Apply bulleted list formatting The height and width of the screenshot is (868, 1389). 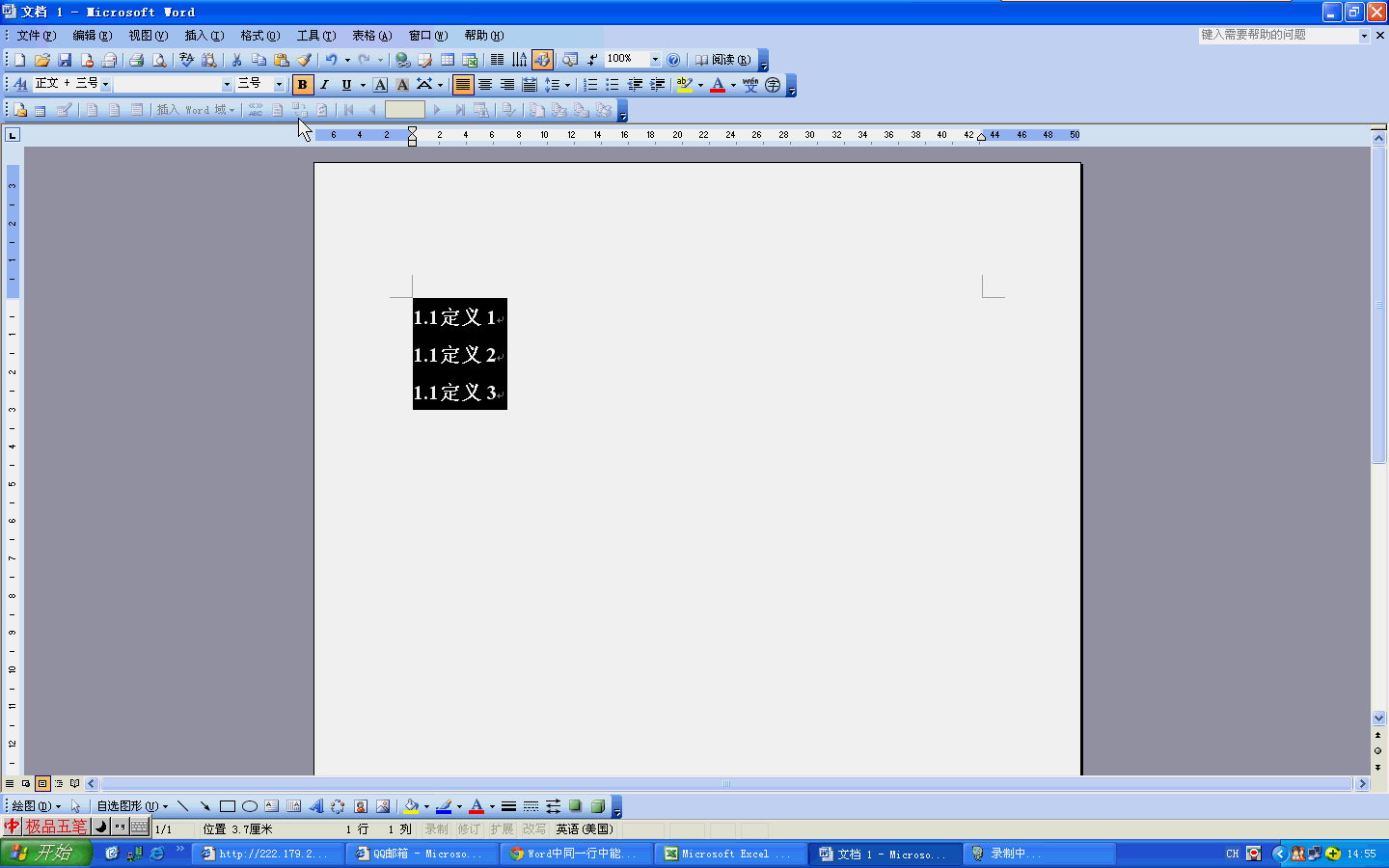coord(613,85)
